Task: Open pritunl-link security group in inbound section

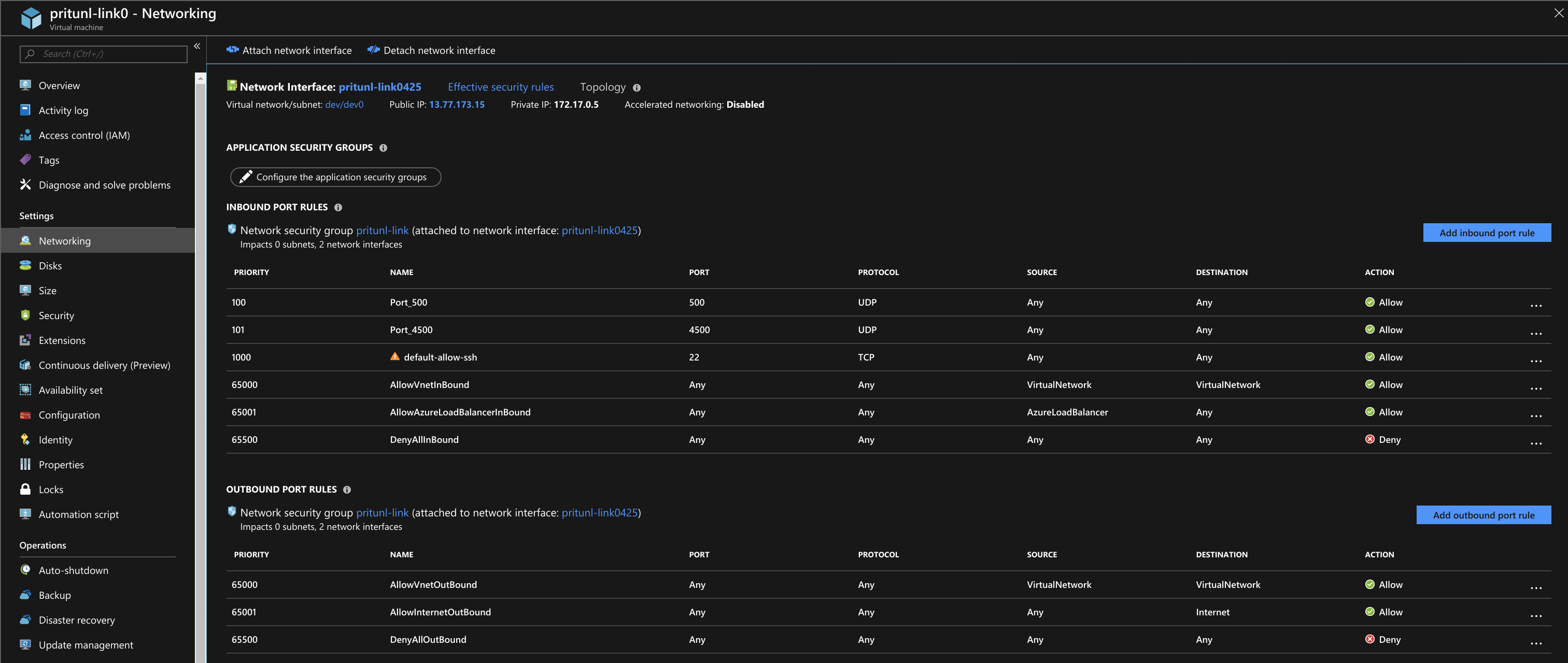Action: pyautogui.click(x=382, y=230)
